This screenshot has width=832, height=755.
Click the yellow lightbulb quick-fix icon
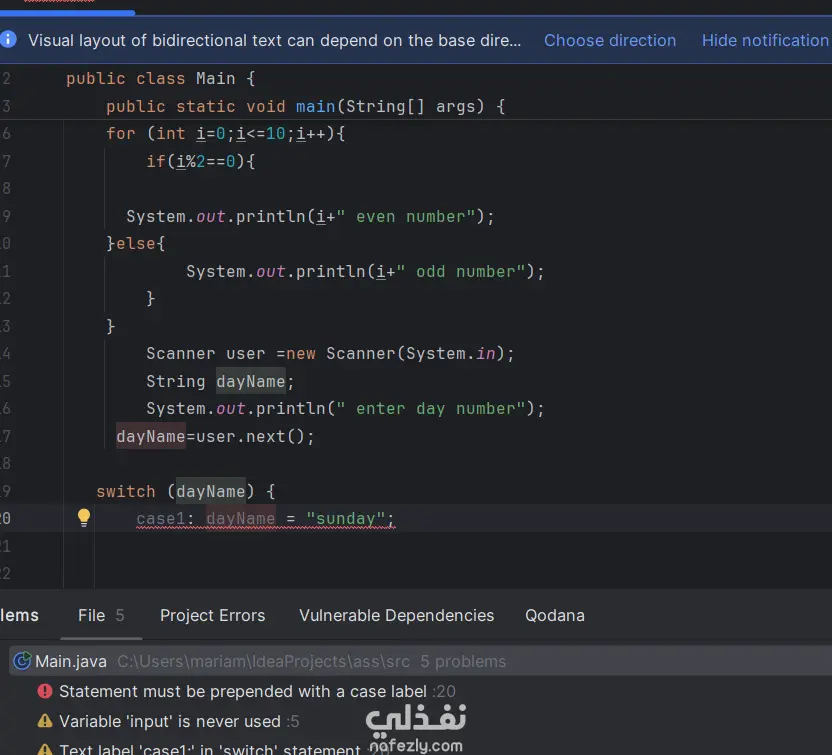coord(84,518)
